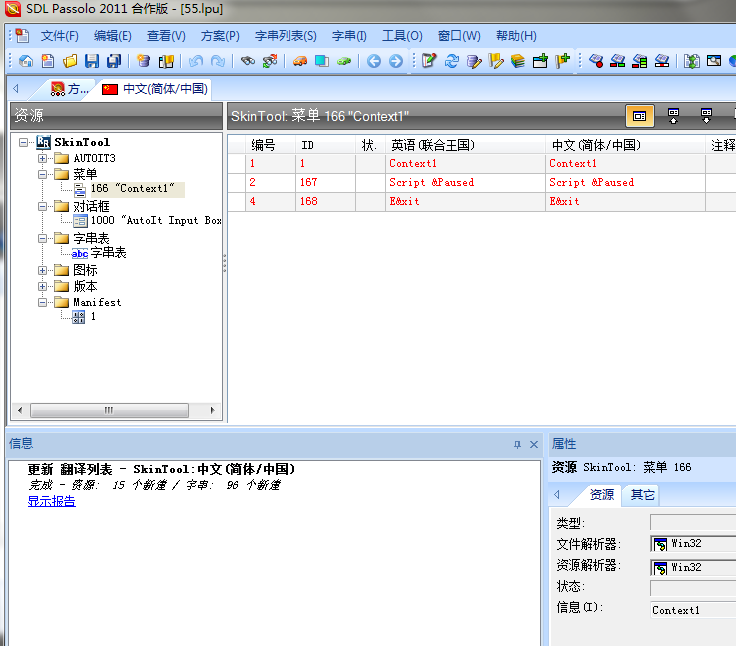Image resolution: width=736 pixels, height=646 pixels.
Task: Switch to the 方... project tab
Action: 69,89
